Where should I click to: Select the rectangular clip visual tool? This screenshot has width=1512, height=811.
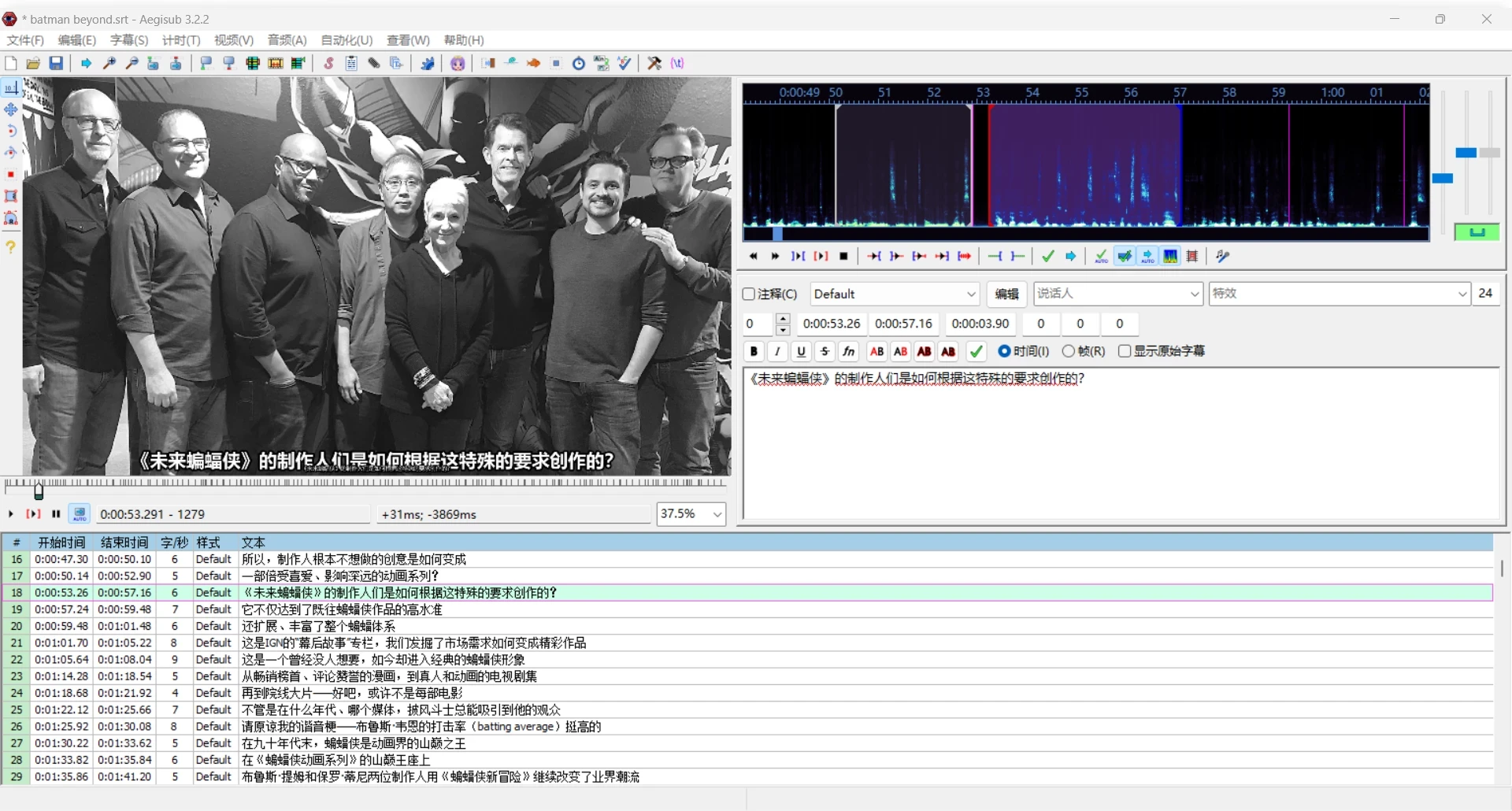(11, 196)
